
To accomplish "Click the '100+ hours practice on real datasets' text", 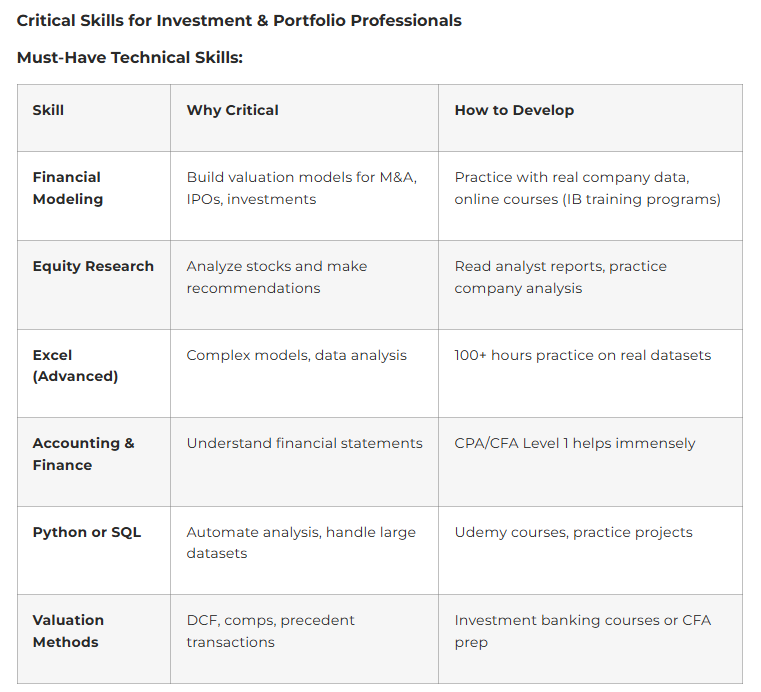I will coord(582,355).
